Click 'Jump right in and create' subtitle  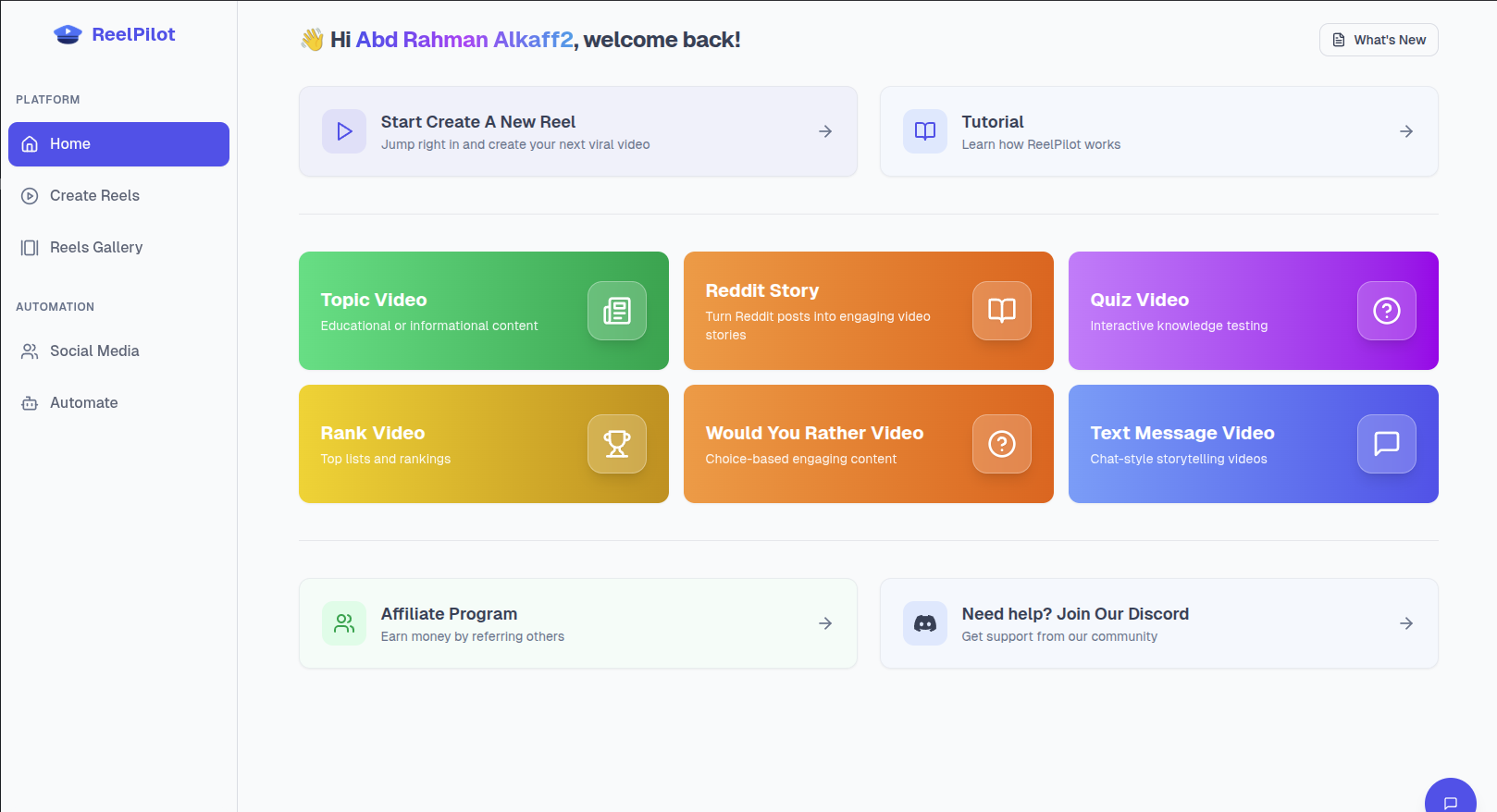(x=515, y=144)
